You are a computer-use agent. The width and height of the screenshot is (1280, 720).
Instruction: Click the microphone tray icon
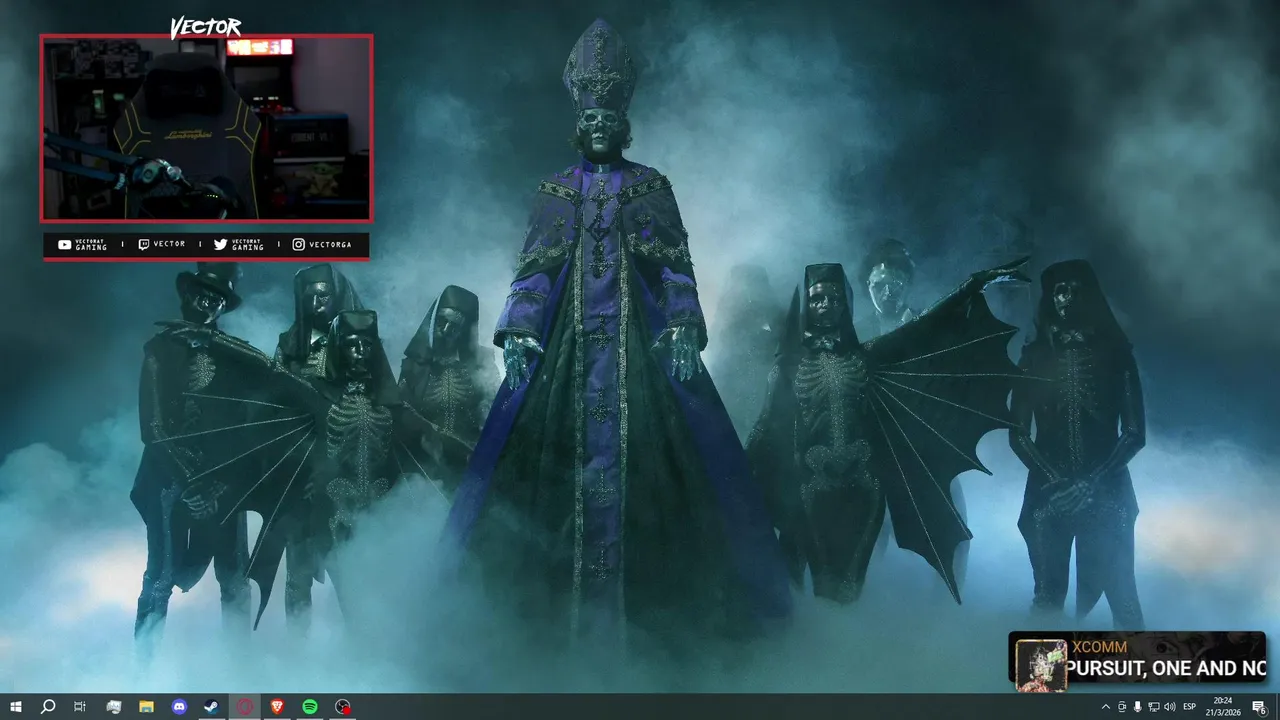click(1138, 707)
